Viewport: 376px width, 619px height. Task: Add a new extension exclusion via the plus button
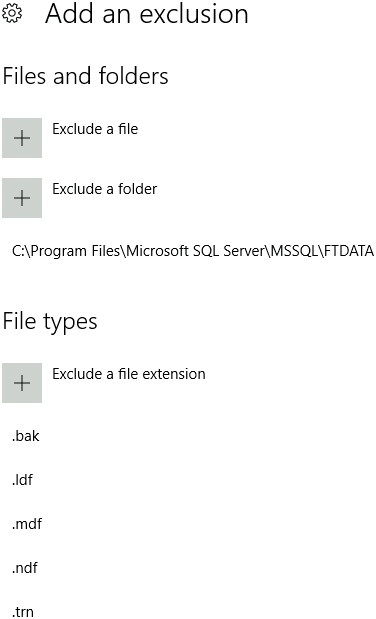pyautogui.click(x=22, y=383)
